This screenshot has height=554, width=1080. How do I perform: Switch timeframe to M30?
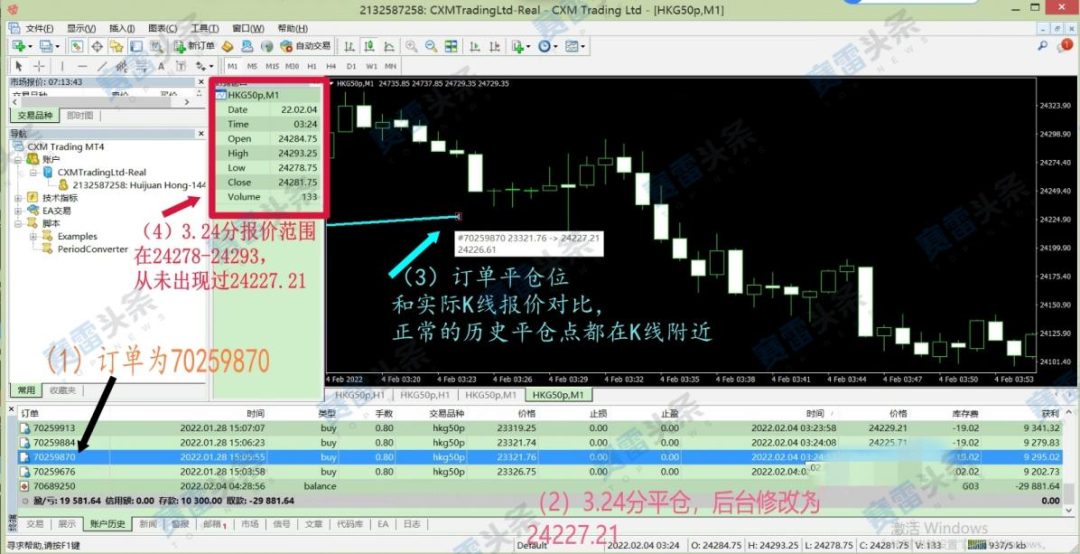[x=292, y=66]
